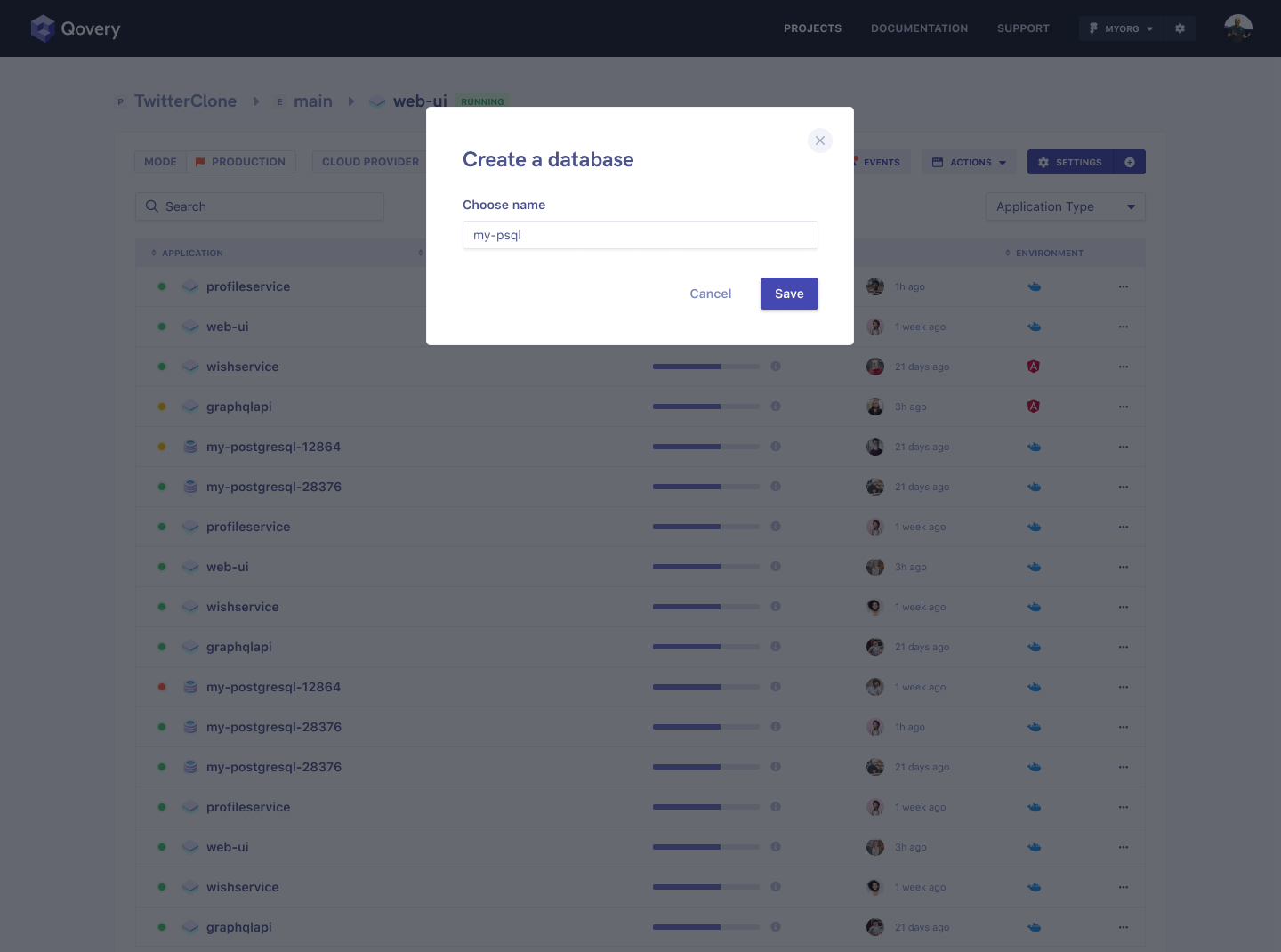Screen dimensions: 1281x952
Task: Open organization settings gear in top bar
Action: point(1180,28)
